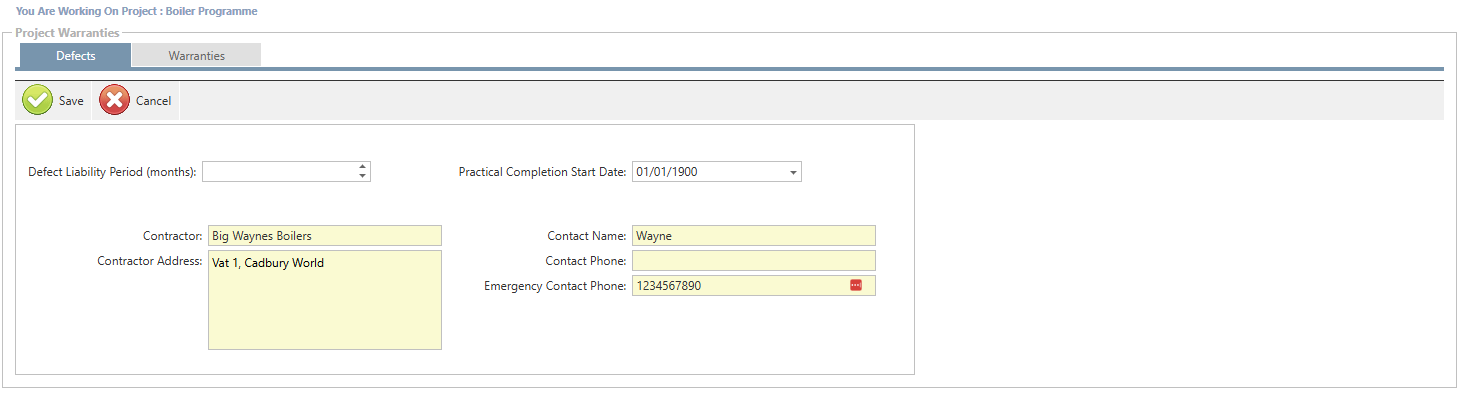Click the Cancel button label
Viewport: 1462px width, 395px height.
tap(153, 101)
